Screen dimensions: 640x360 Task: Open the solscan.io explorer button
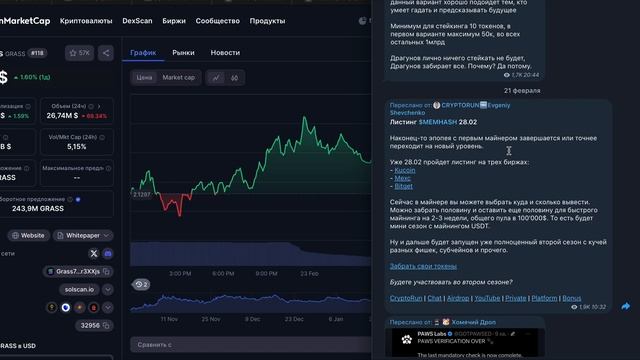79,289
